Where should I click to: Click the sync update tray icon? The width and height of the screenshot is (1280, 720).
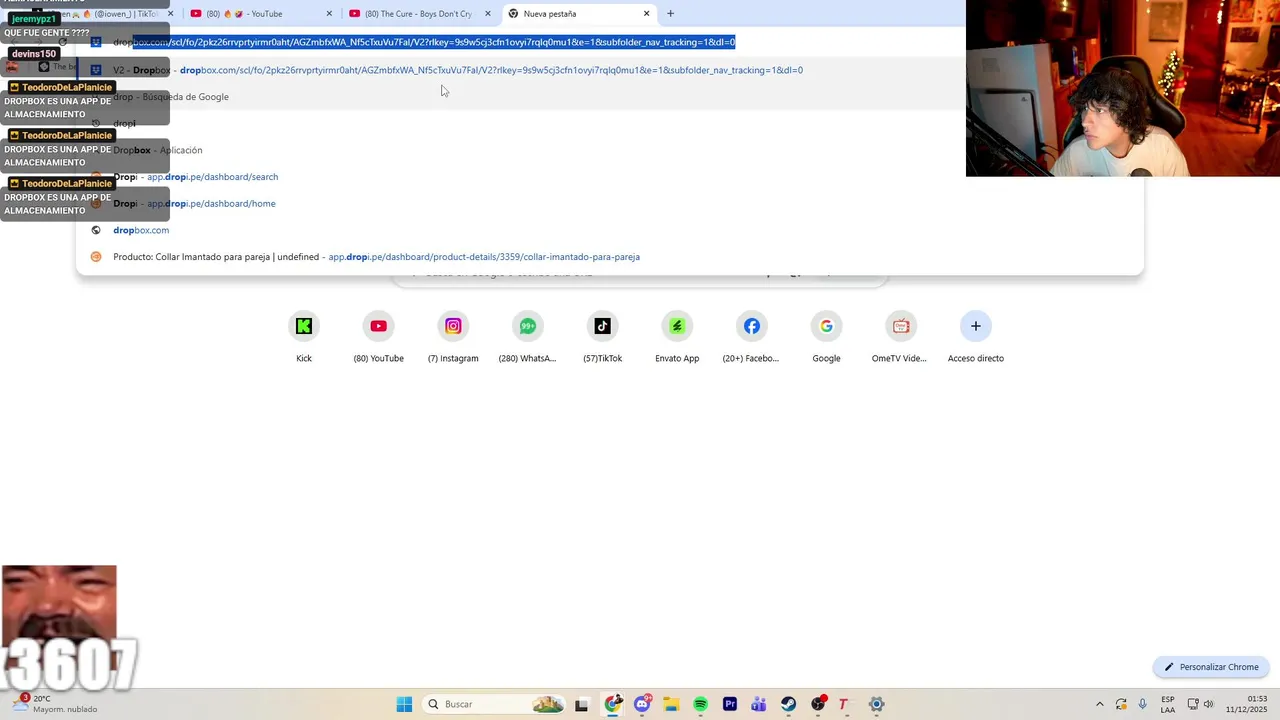click(x=1121, y=704)
